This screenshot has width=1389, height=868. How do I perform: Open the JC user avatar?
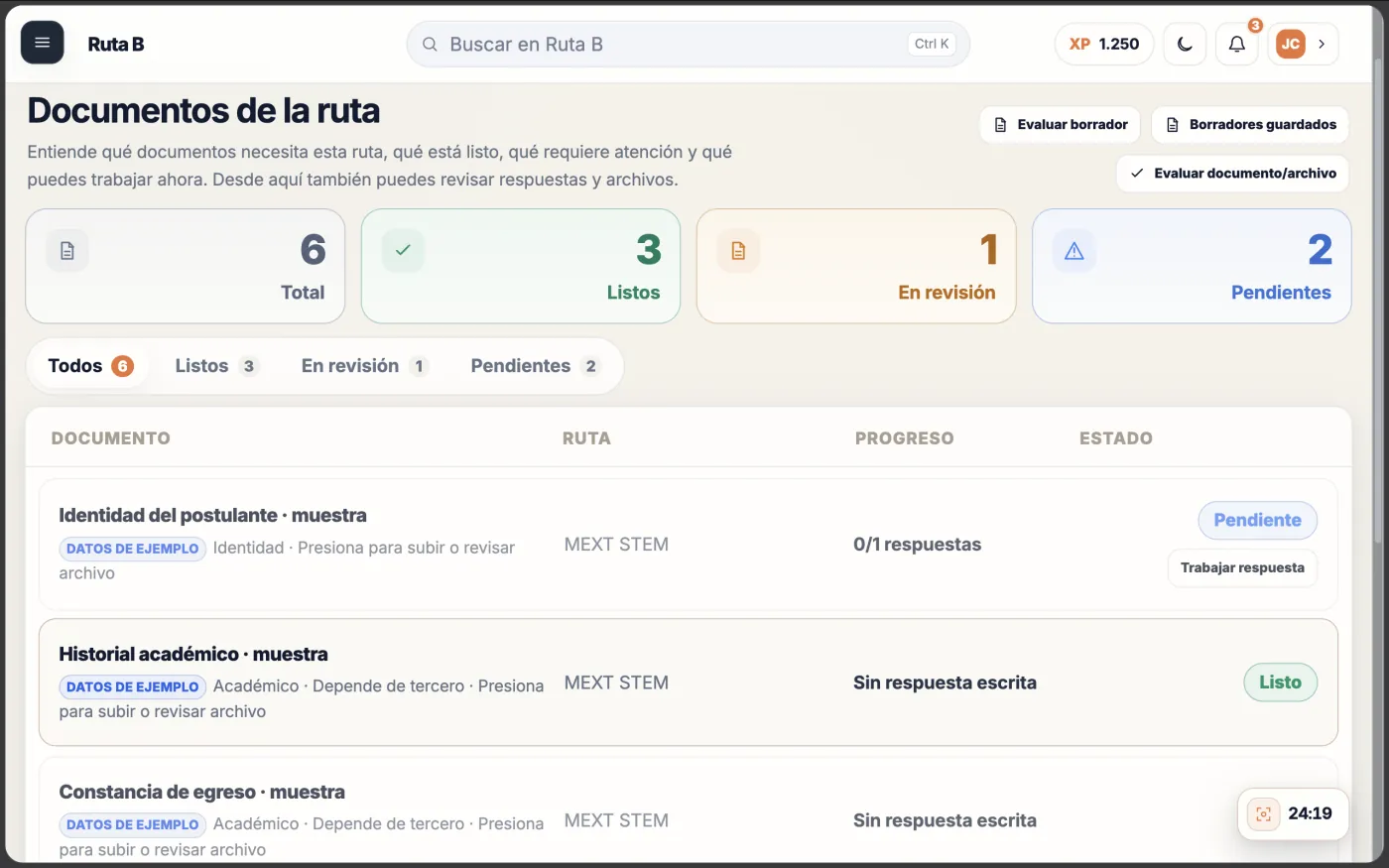[1290, 45]
